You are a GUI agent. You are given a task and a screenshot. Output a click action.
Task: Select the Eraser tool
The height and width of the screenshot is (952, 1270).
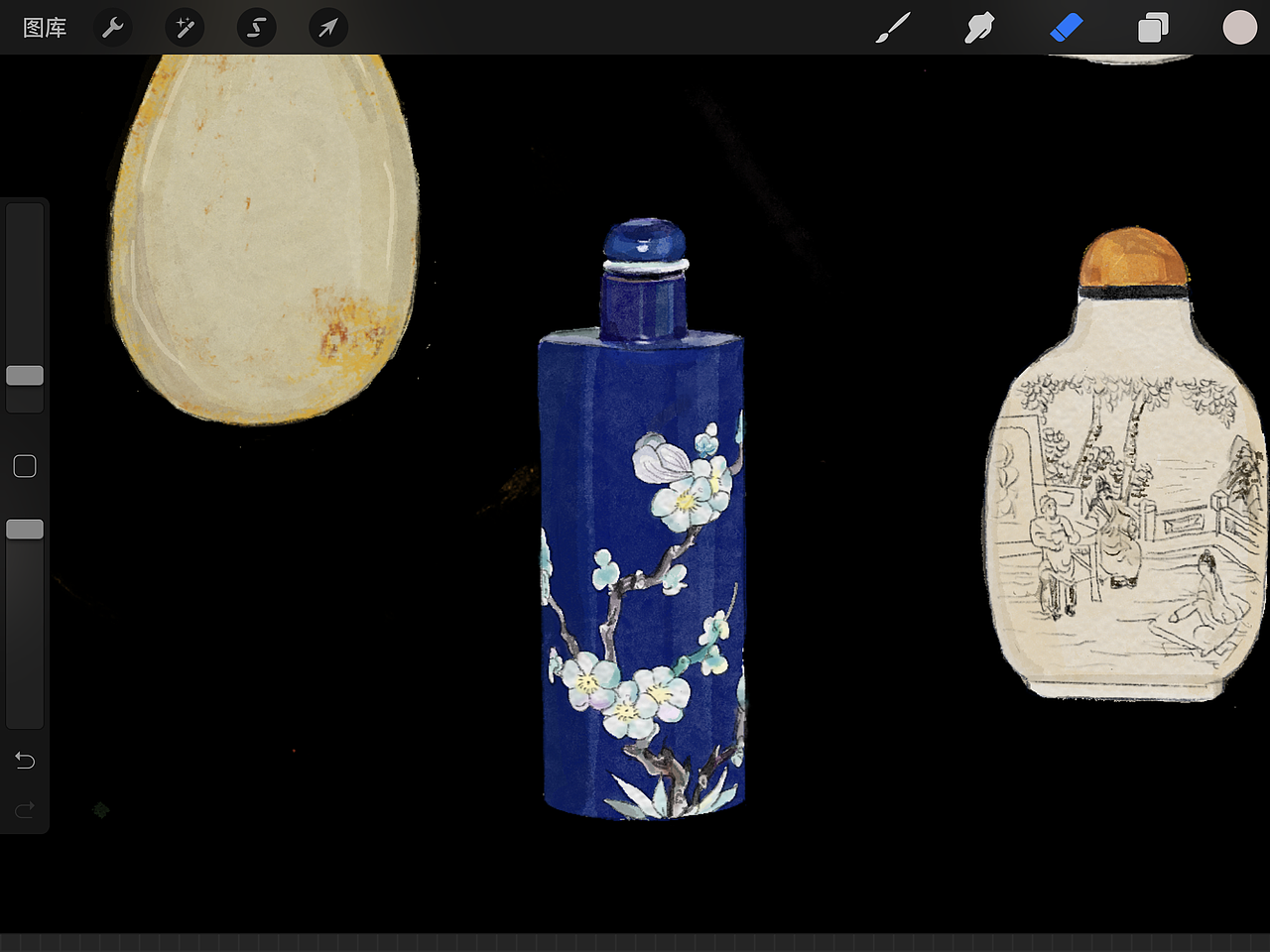(1066, 28)
